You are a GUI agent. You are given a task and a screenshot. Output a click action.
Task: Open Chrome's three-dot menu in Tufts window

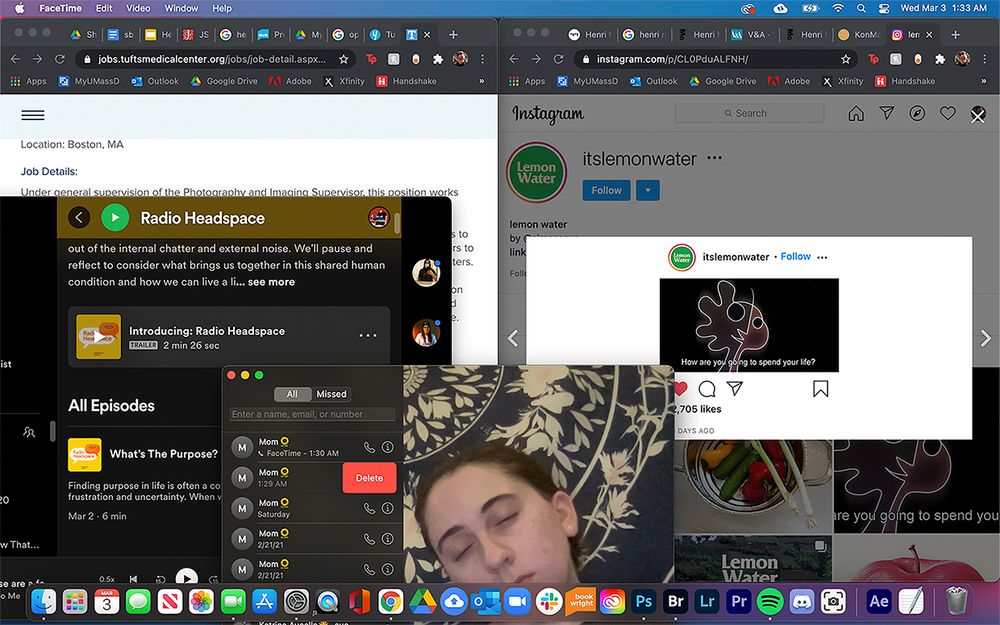[x=483, y=59]
